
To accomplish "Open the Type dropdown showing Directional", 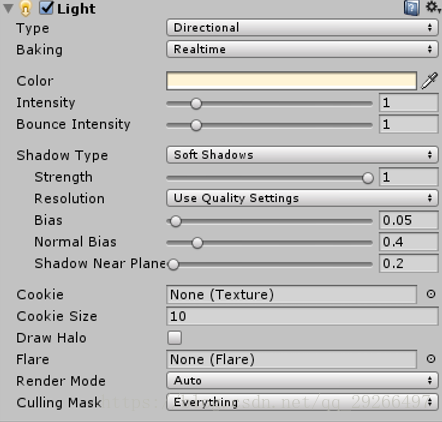I will point(302,27).
